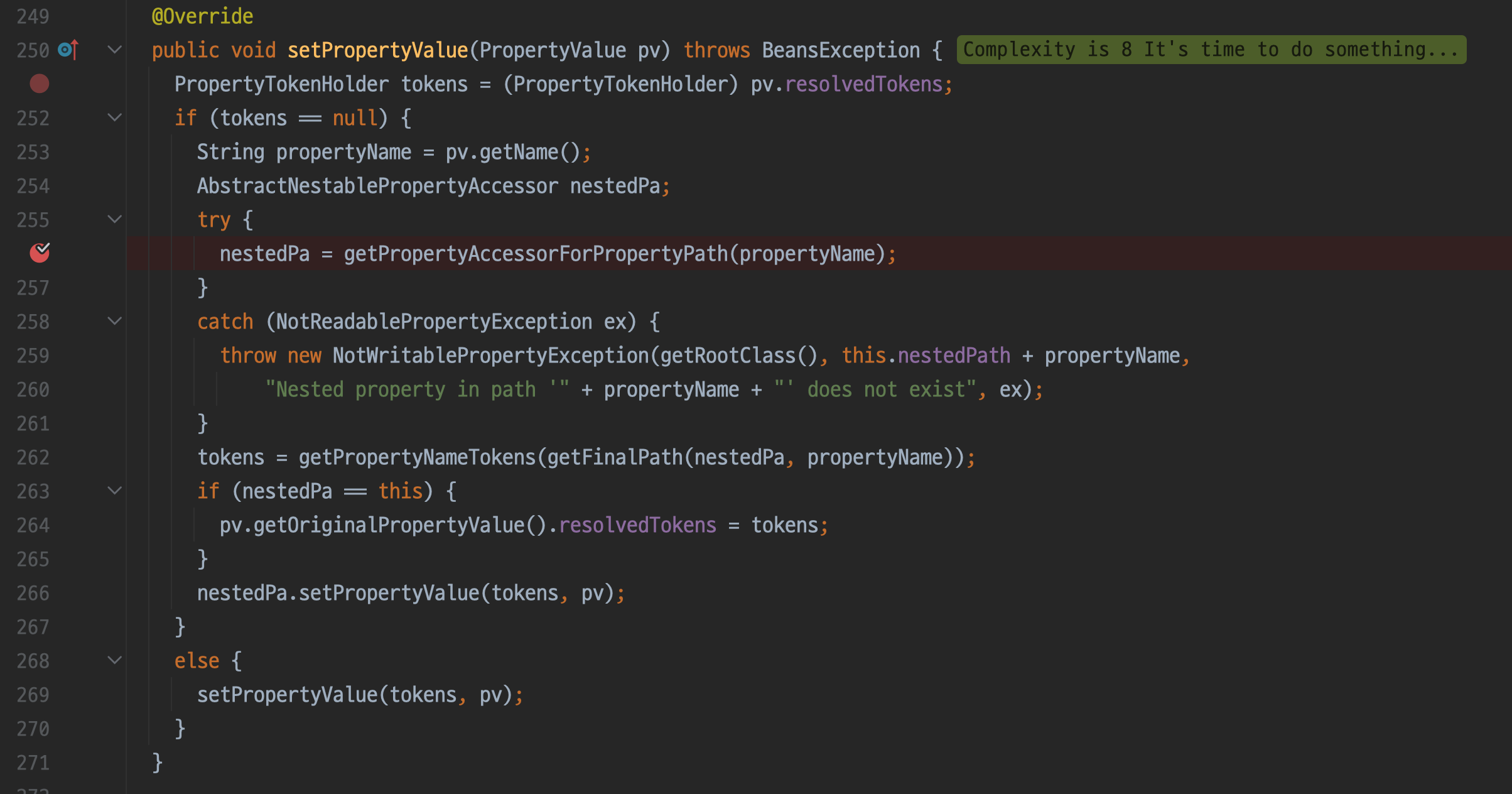Click the overridden method gutter icon
The width and height of the screenshot is (1512, 794).
point(68,50)
